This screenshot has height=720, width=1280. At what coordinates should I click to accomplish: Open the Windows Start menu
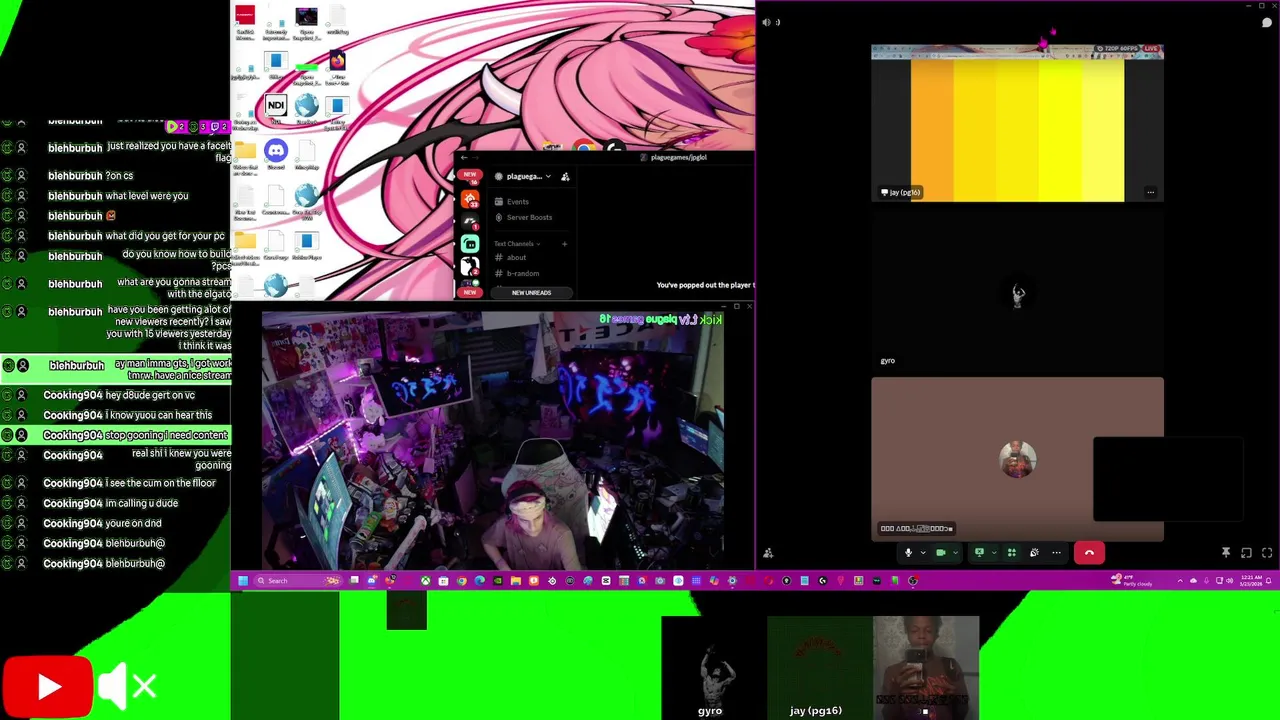click(x=242, y=580)
